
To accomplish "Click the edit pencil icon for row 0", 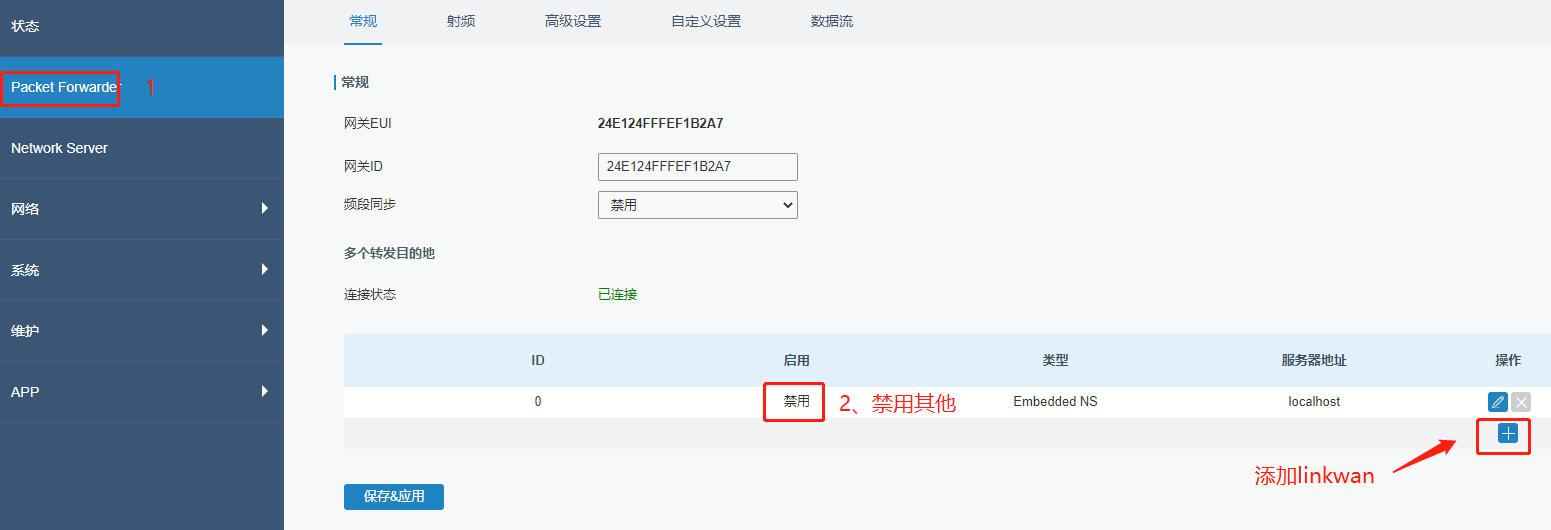I will [1497, 402].
